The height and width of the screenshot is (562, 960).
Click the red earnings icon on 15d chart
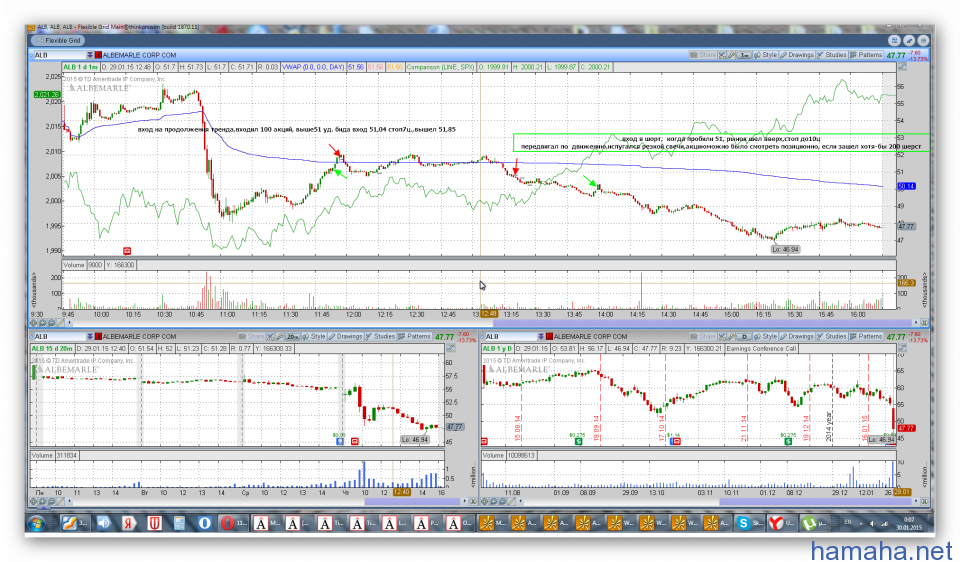(354, 441)
